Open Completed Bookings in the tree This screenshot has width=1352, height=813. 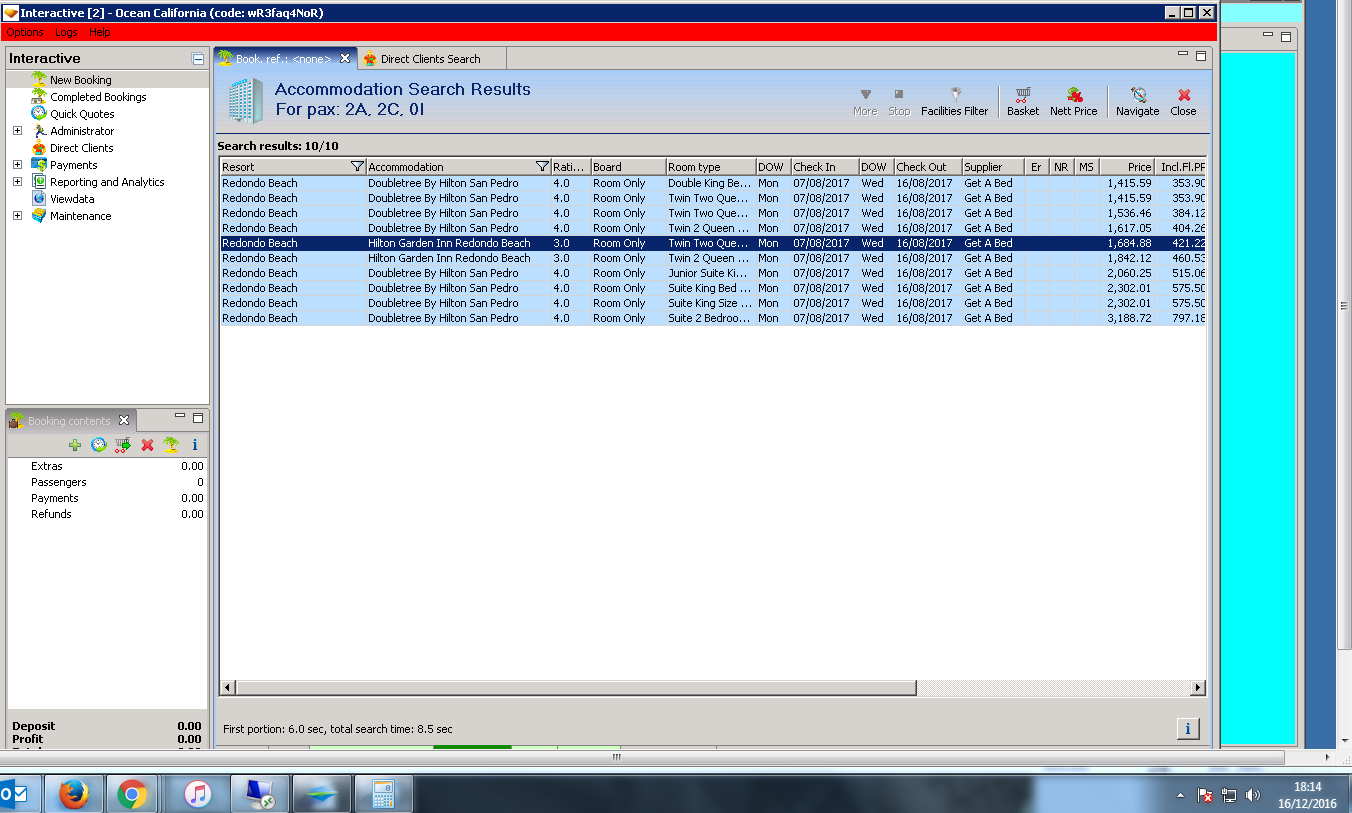(98, 97)
